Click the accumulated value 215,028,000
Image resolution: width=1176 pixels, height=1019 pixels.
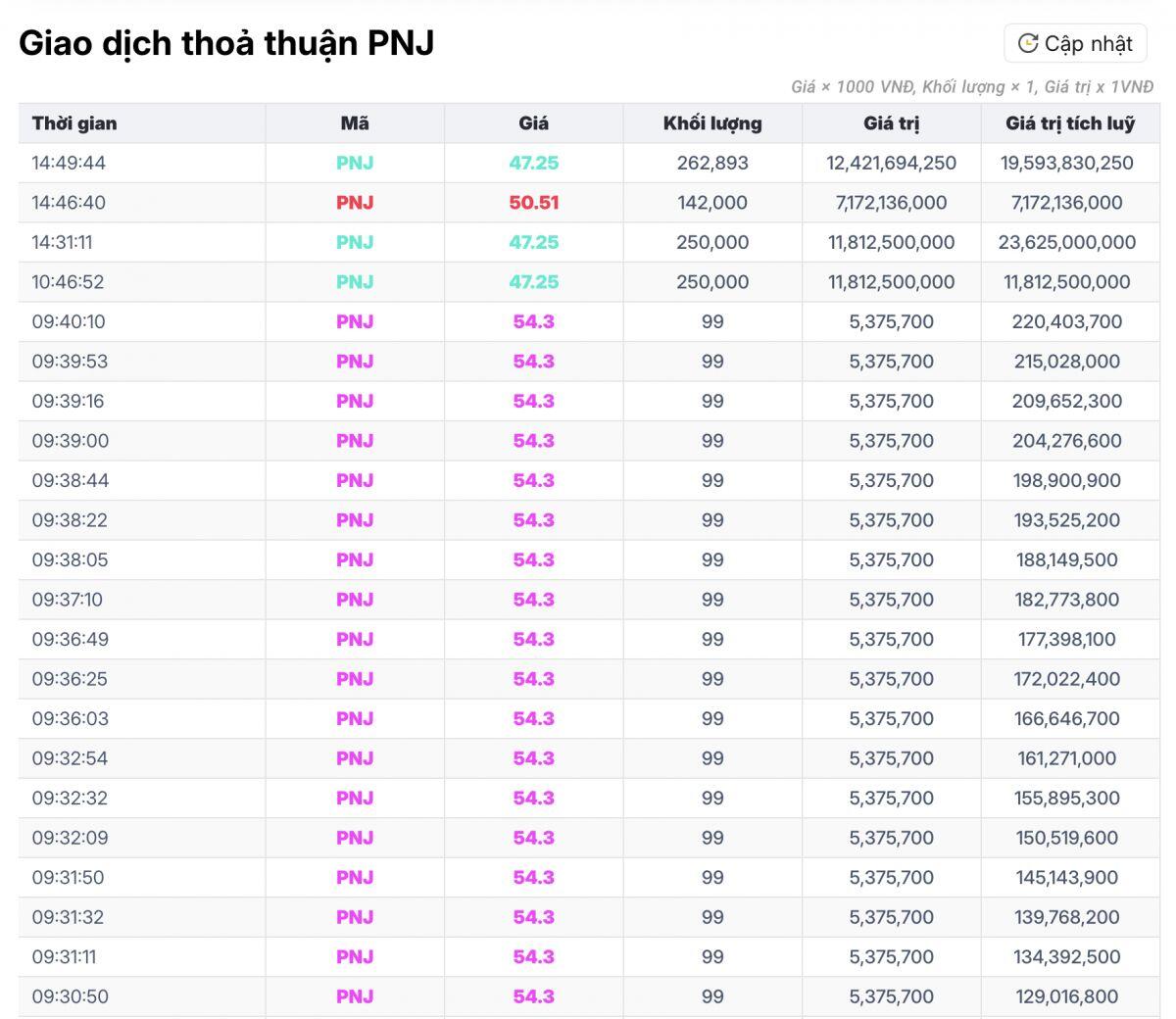[1067, 362]
